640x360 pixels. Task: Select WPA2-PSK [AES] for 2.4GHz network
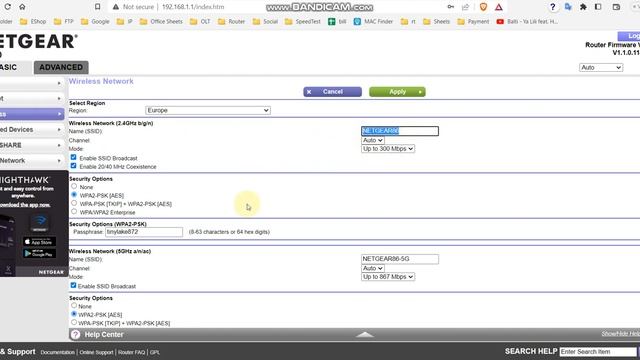(74, 195)
